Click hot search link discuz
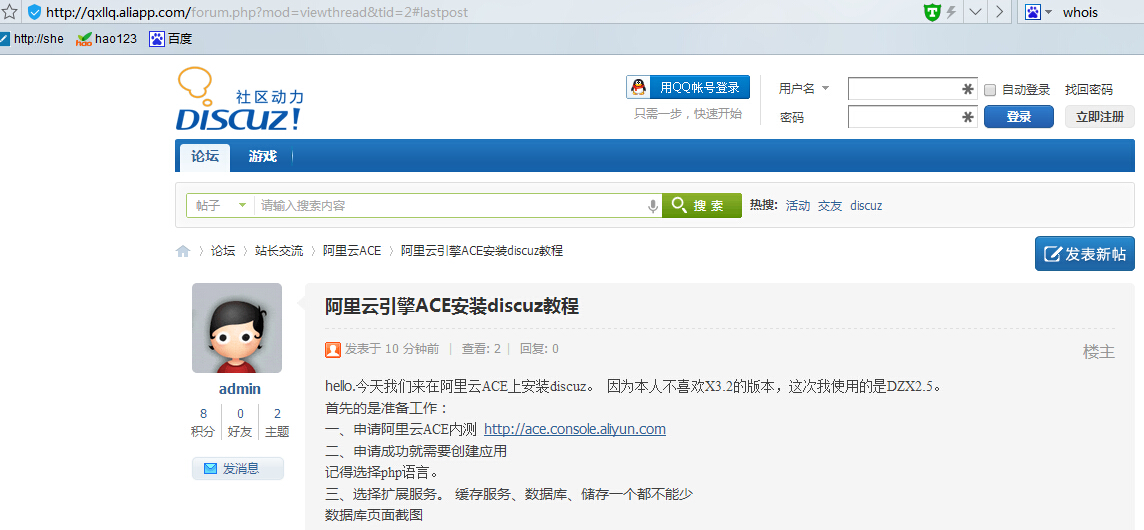Image resolution: width=1144 pixels, height=530 pixels. pyautogui.click(x=866, y=206)
